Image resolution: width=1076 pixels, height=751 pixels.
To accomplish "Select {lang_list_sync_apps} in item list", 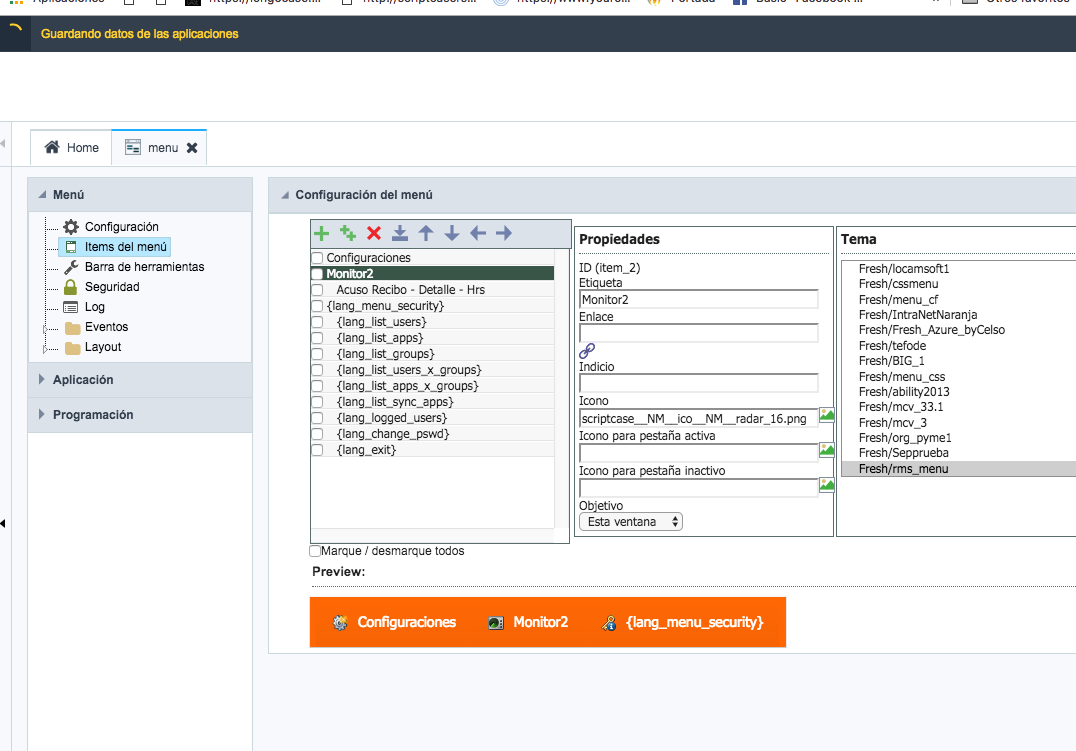I will coord(395,402).
